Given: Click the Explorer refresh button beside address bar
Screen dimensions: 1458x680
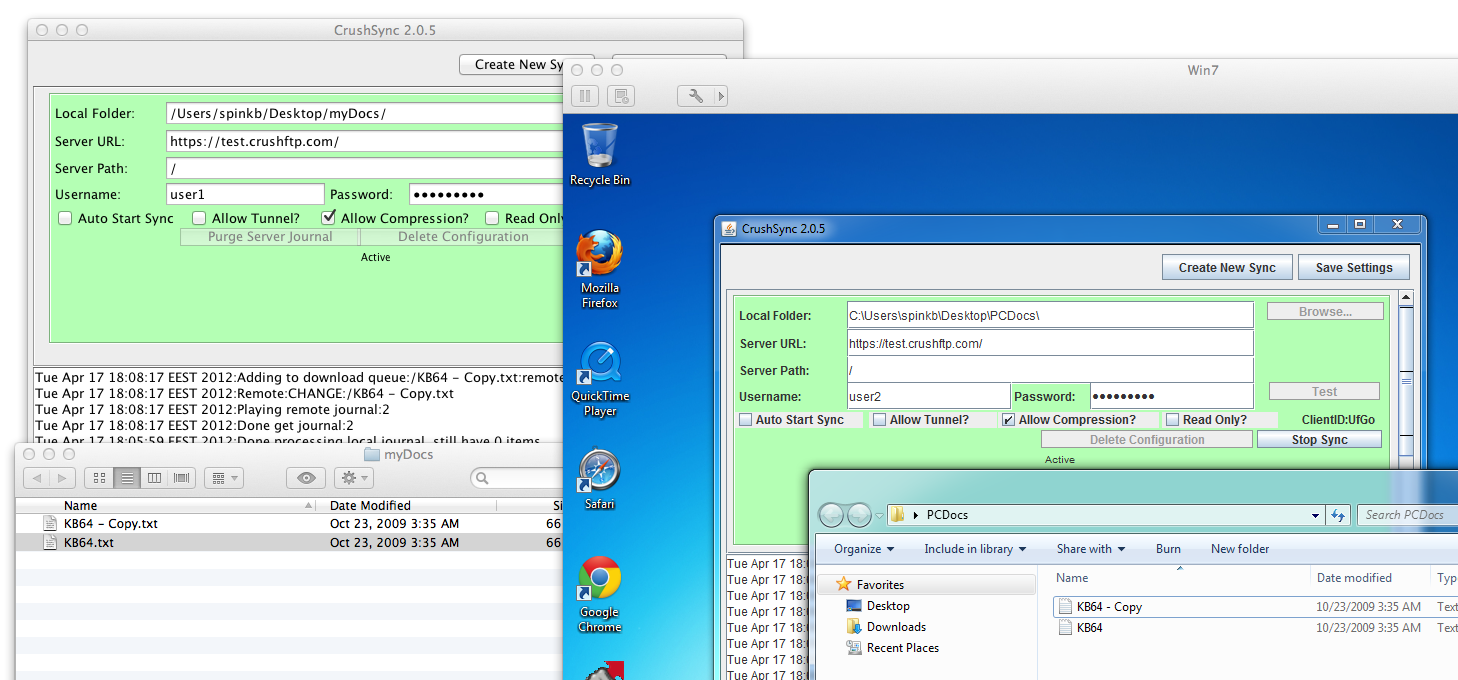Looking at the screenshot, I should (1338, 515).
